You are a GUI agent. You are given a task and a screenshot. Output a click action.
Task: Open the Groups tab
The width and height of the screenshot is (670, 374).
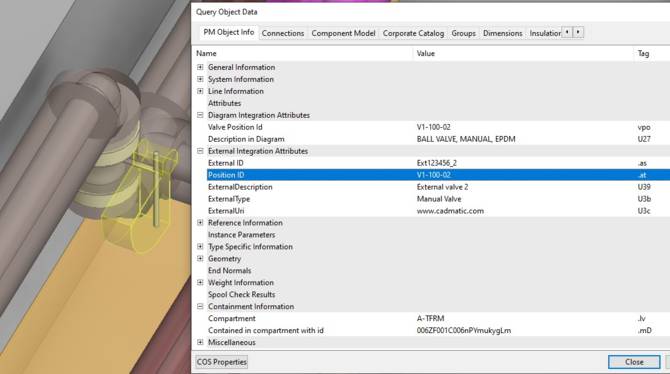[463, 33]
